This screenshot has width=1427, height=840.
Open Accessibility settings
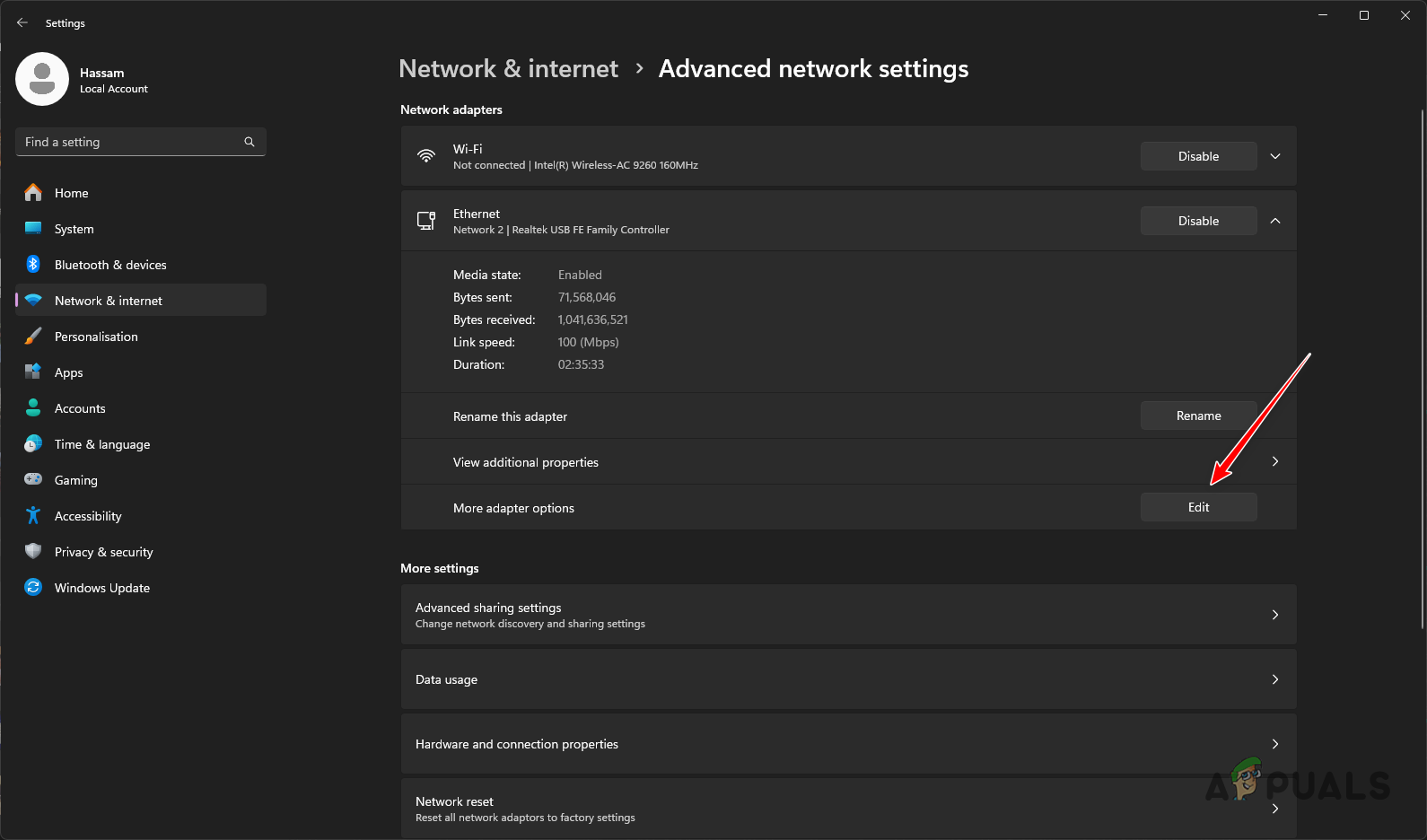[x=87, y=516]
